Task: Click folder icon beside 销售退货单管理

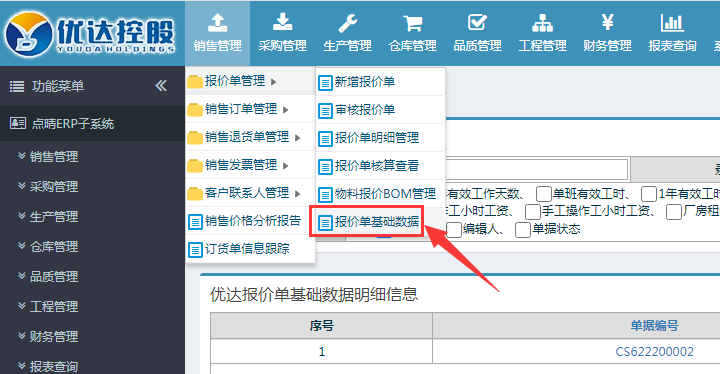Action: click(195, 137)
